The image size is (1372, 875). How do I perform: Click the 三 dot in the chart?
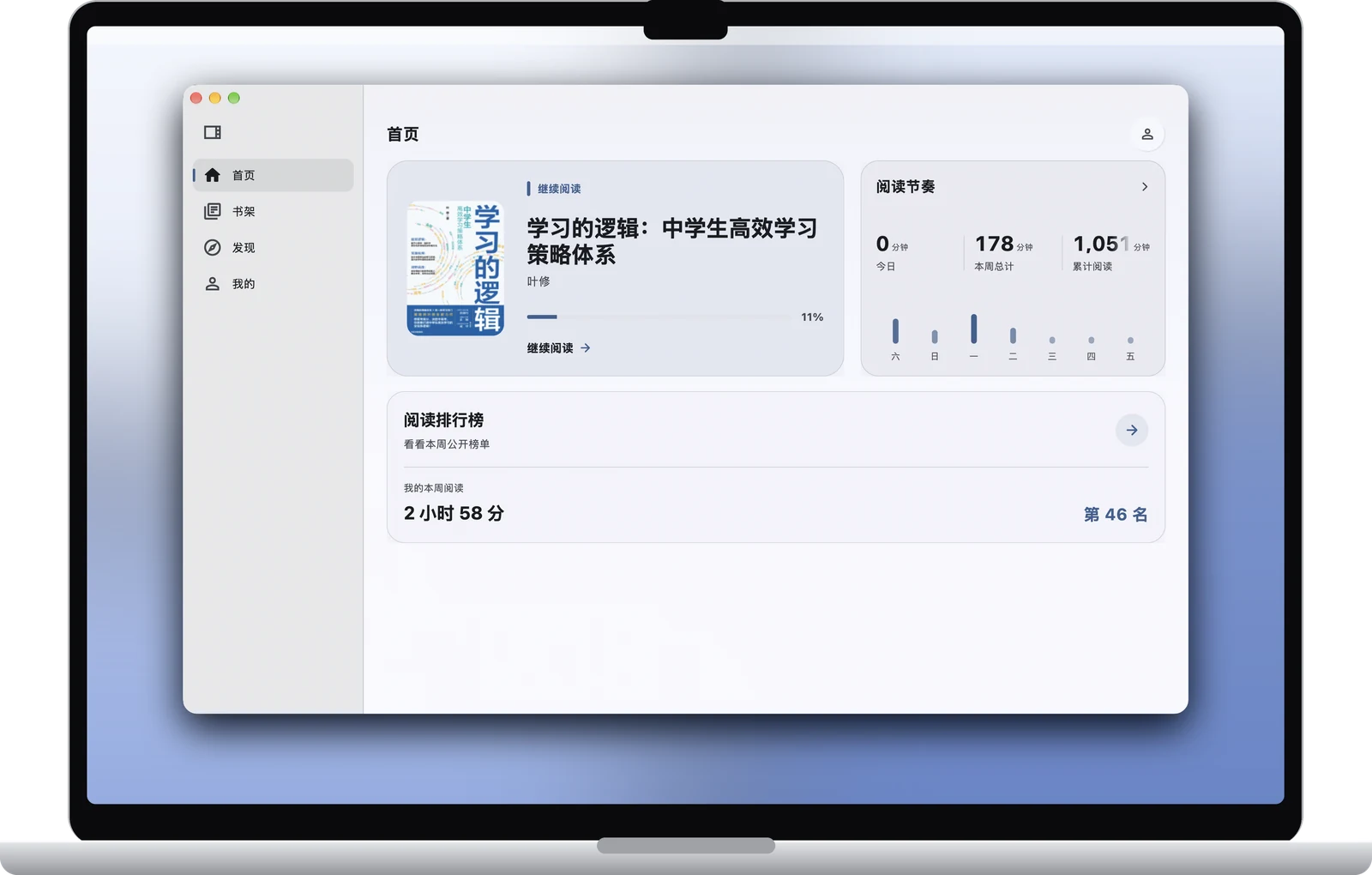click(x=1052, y=341)
